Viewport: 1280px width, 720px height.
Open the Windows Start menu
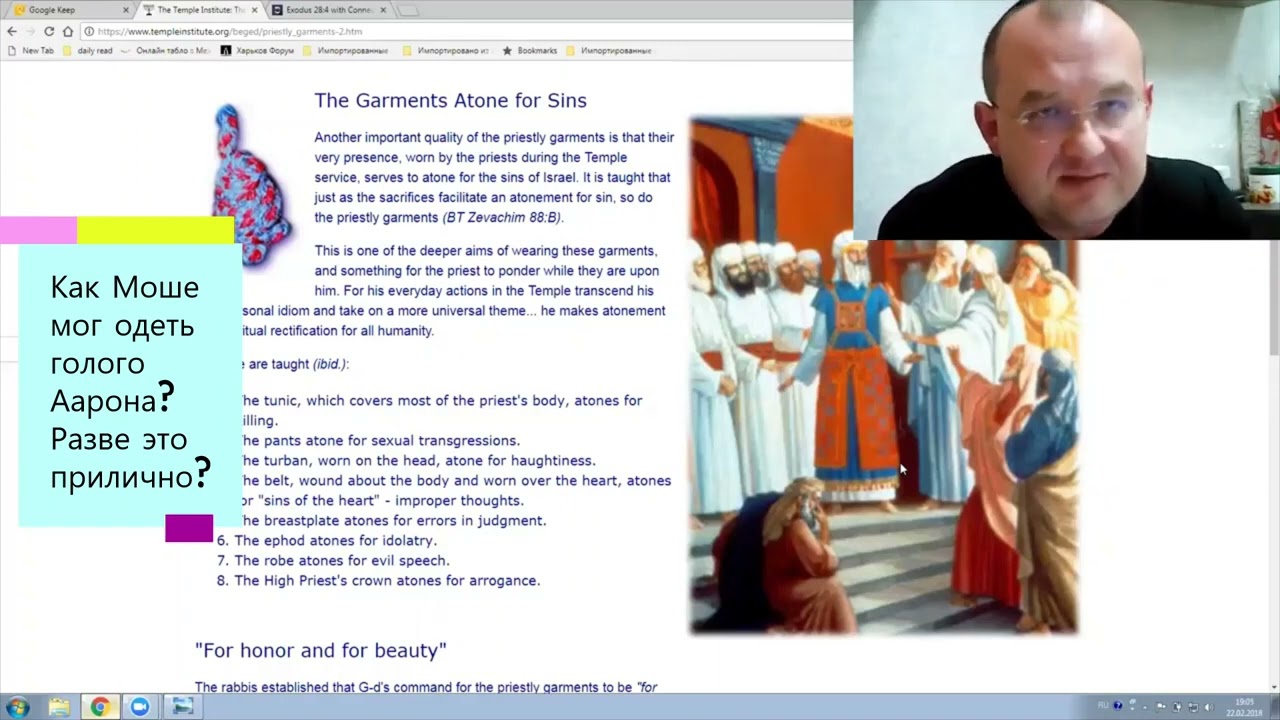tap(17, 707)
